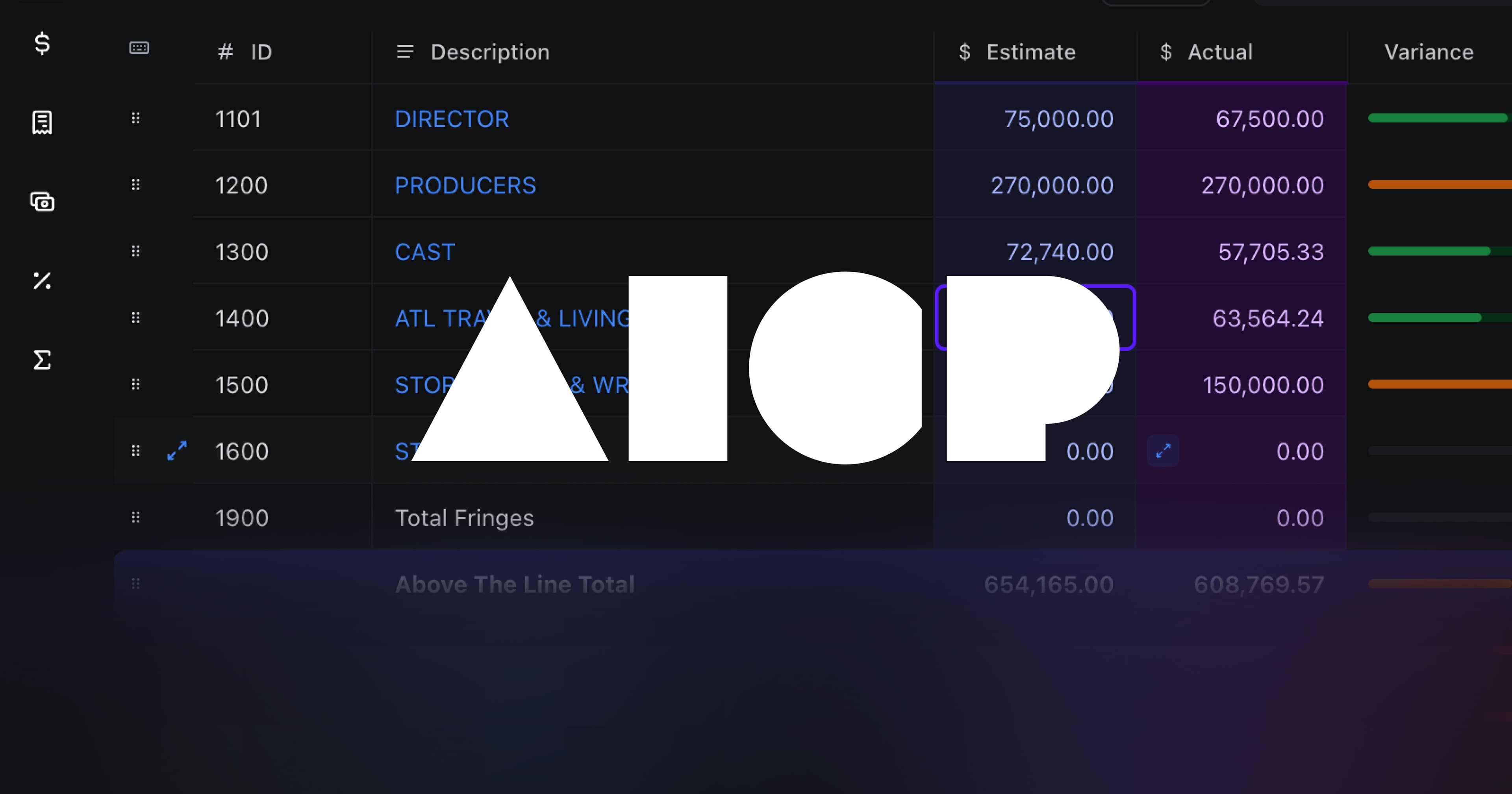Open the percentage tool in the sidebar

coord(41,281)
